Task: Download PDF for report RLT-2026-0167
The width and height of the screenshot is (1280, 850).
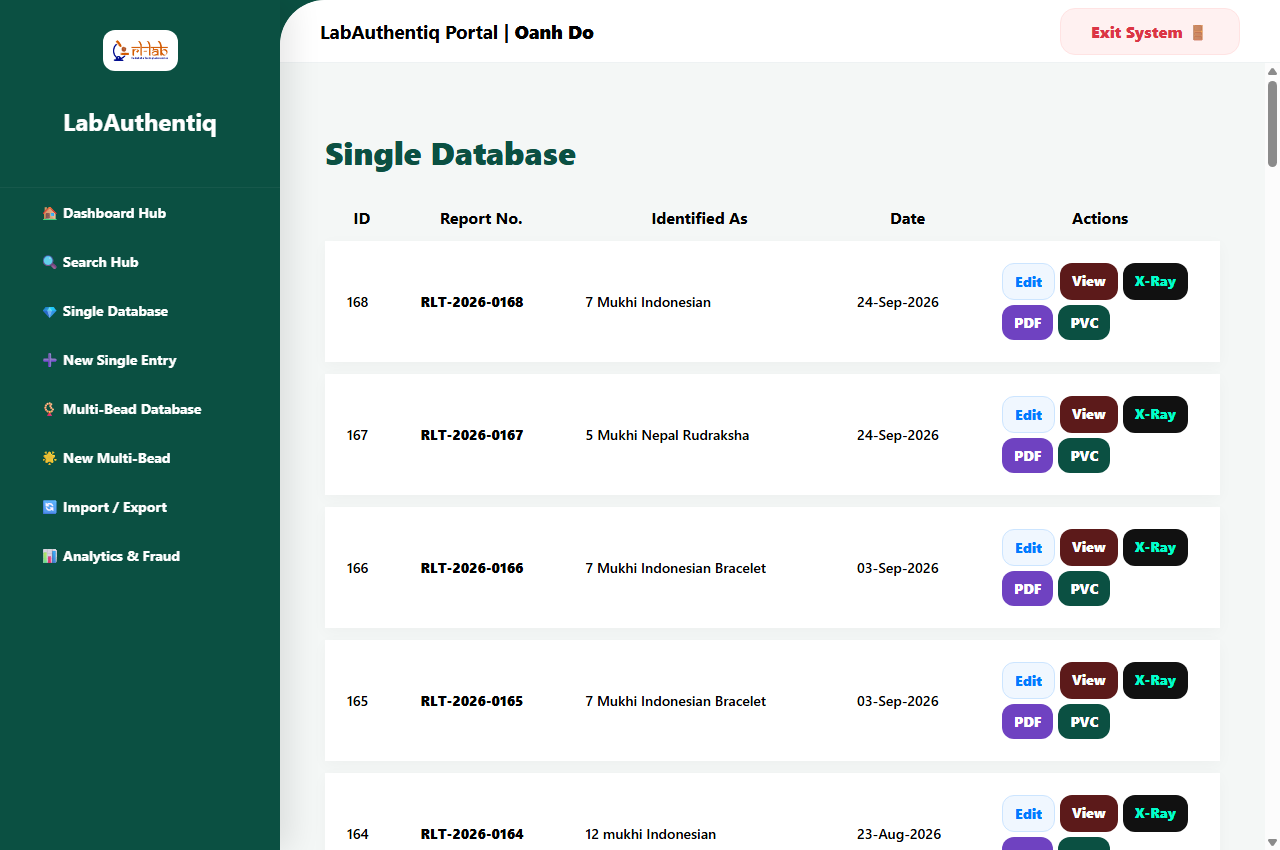Action: coord(1027,456)
